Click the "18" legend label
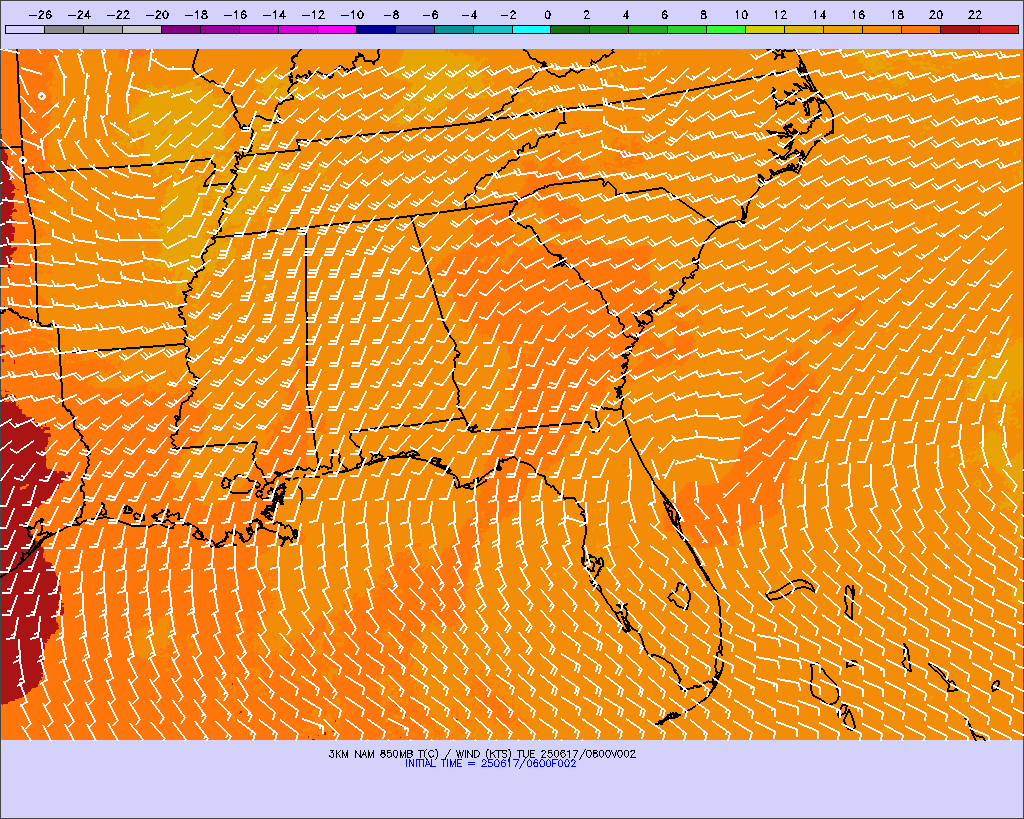The width and height of the screenshot is (1024, 819). pyautogui.click(x=897, y=14)
